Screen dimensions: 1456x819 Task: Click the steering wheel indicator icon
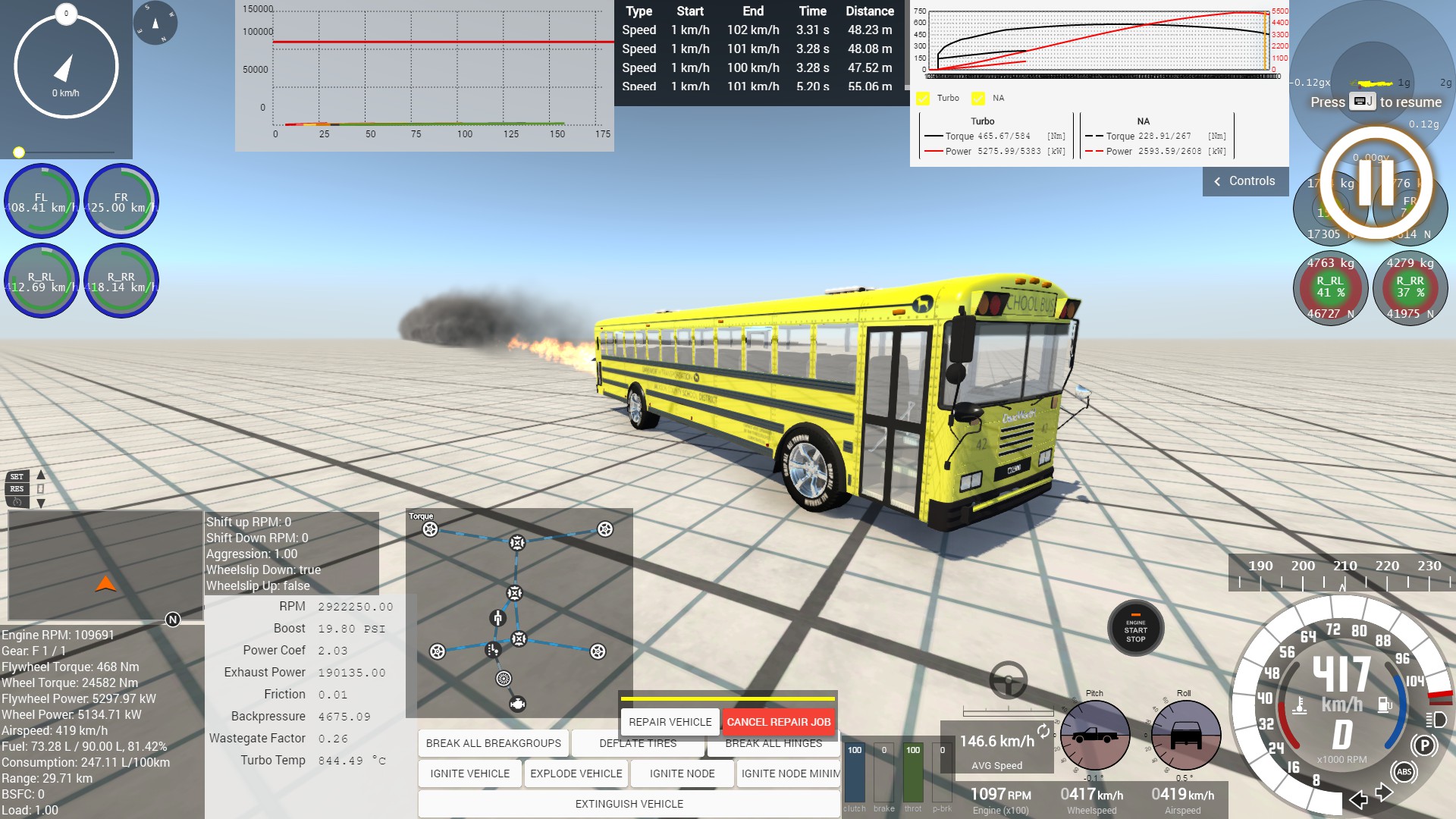[x=1008, y=679]
